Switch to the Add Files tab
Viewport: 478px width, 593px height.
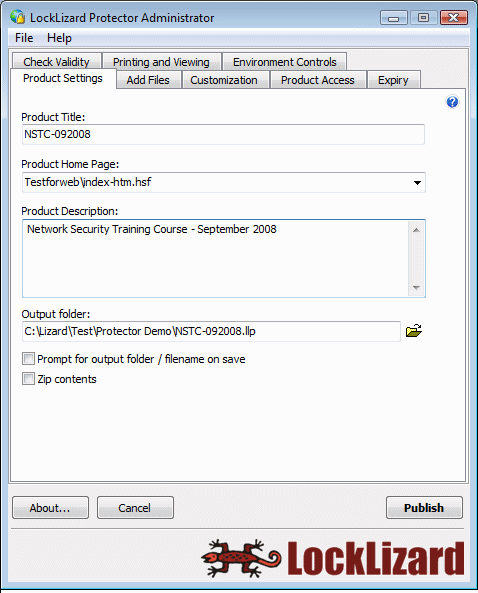[148, 80]
